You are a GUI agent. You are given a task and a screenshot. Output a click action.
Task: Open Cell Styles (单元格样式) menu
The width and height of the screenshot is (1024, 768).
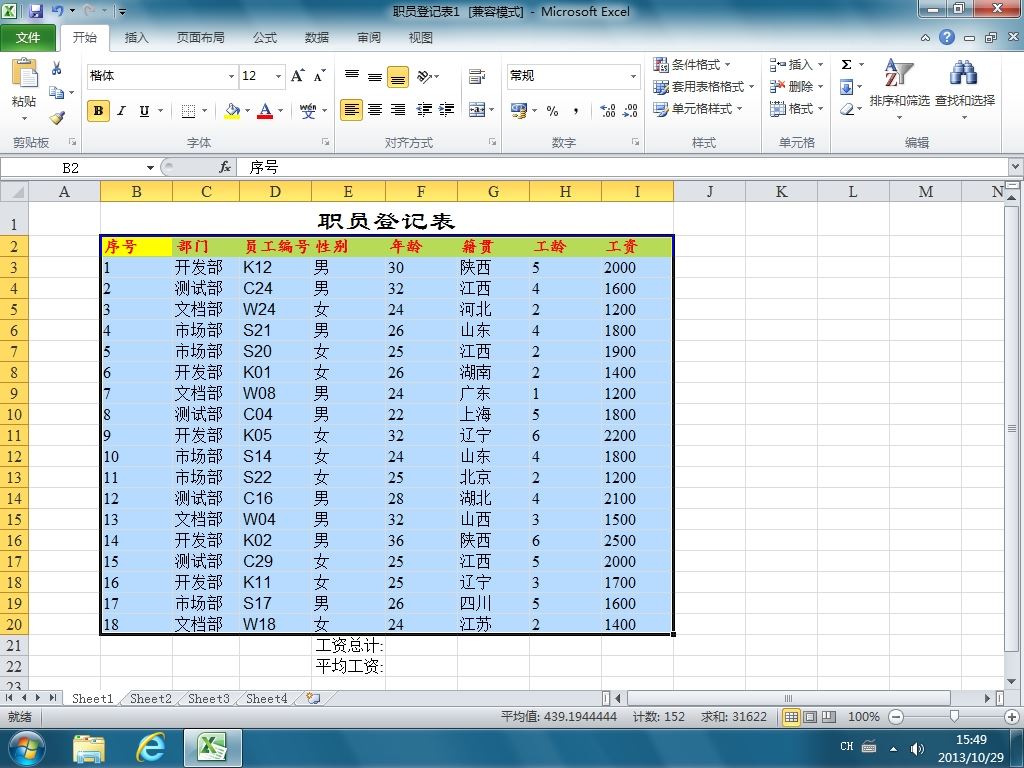(697, 108)
